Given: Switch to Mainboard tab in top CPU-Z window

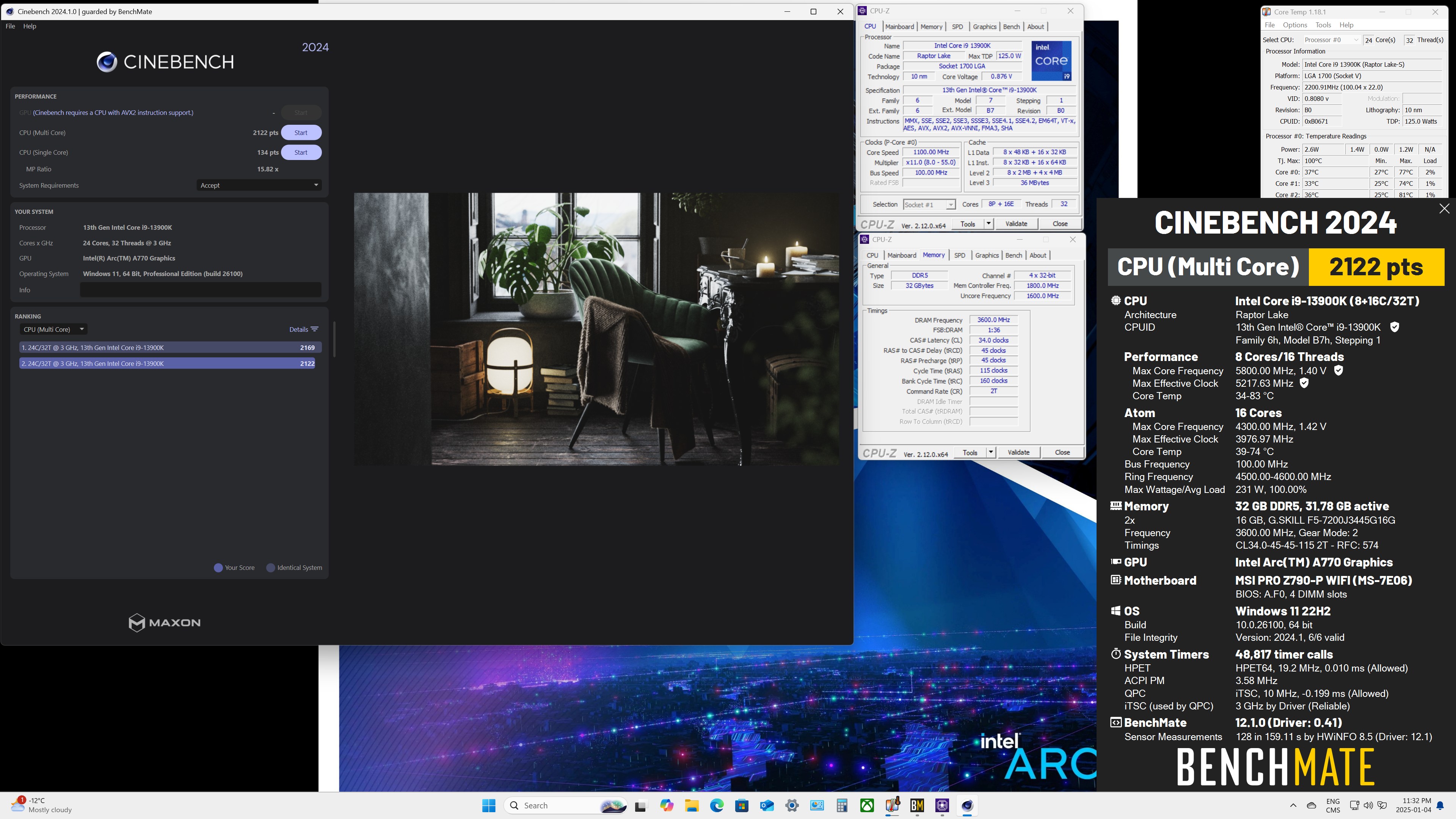Looking at the screenshot, I should (899, 27).
